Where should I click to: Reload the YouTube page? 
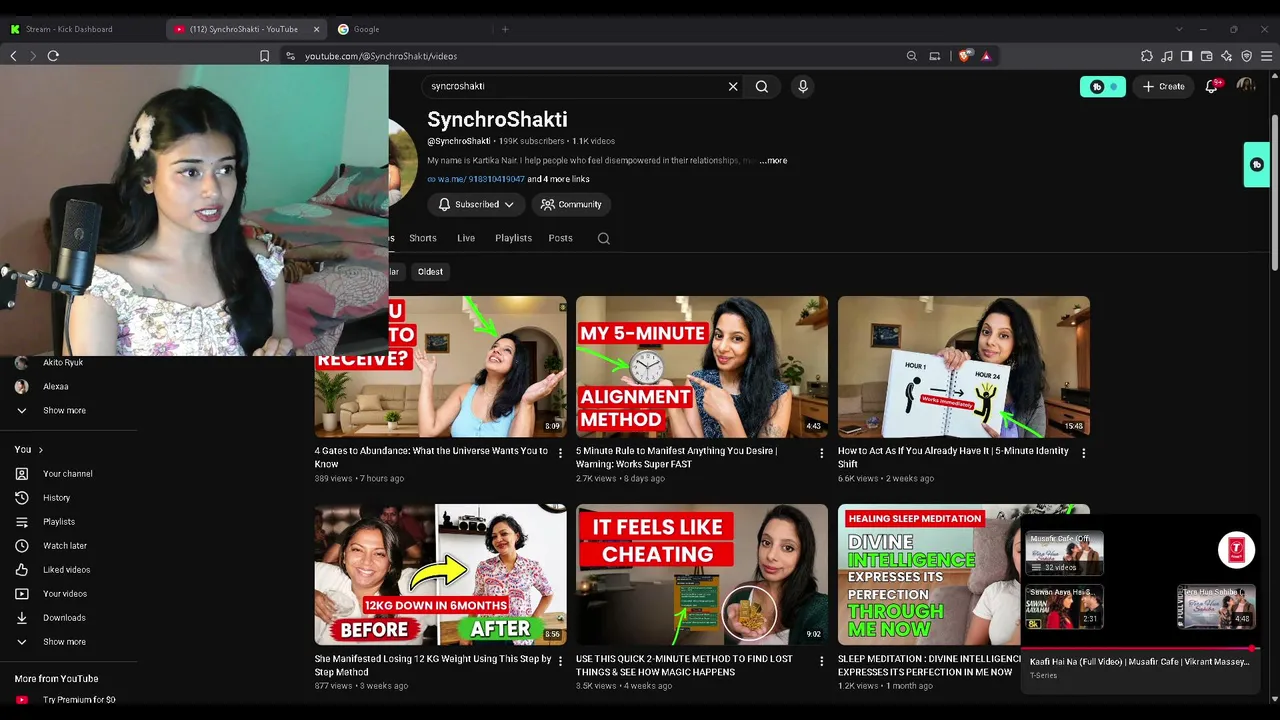pos(53,56)
